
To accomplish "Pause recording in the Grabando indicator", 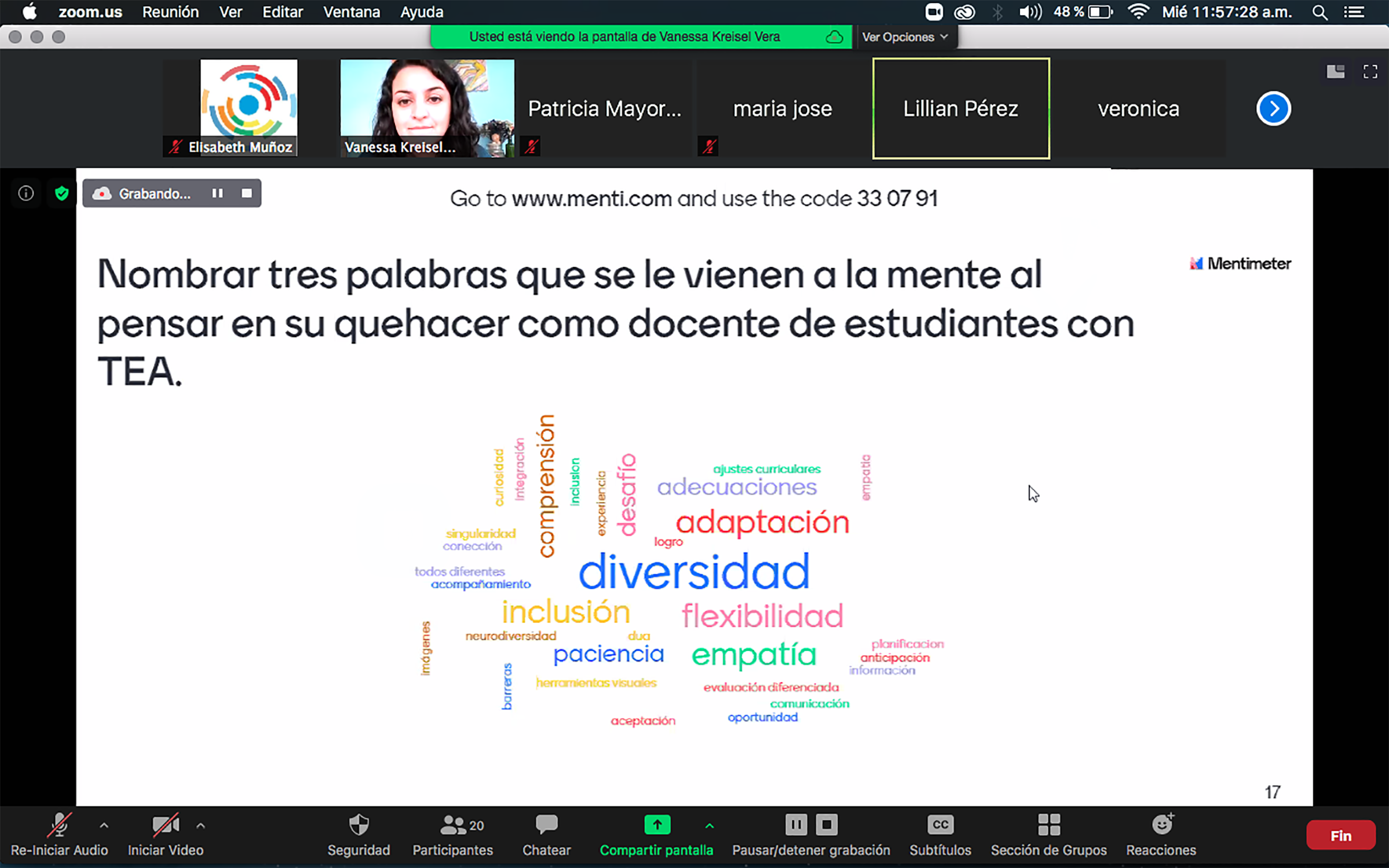I will [x=218, y=193].
